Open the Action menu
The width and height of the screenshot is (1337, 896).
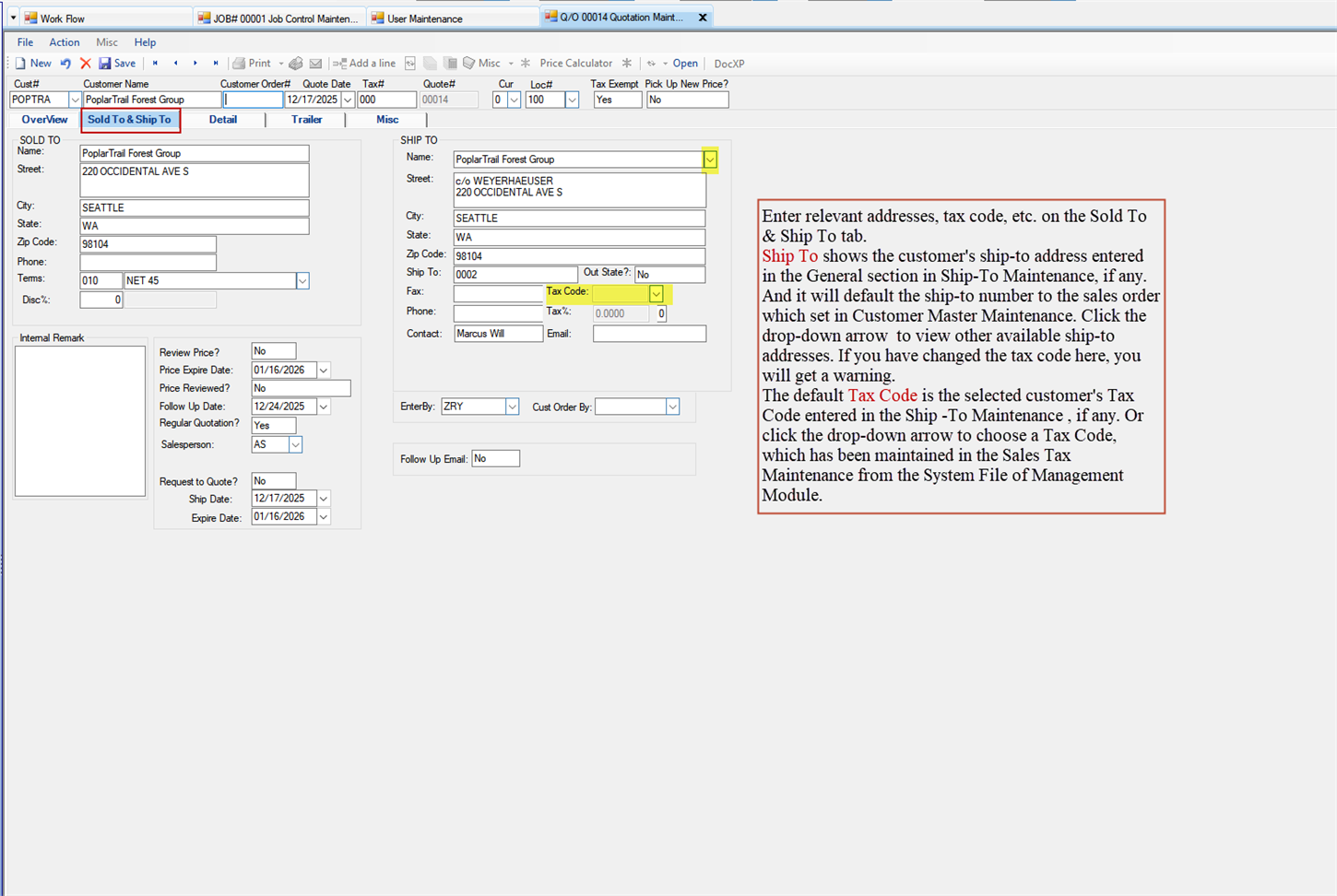pyautogui.click(x=64, y=42)
